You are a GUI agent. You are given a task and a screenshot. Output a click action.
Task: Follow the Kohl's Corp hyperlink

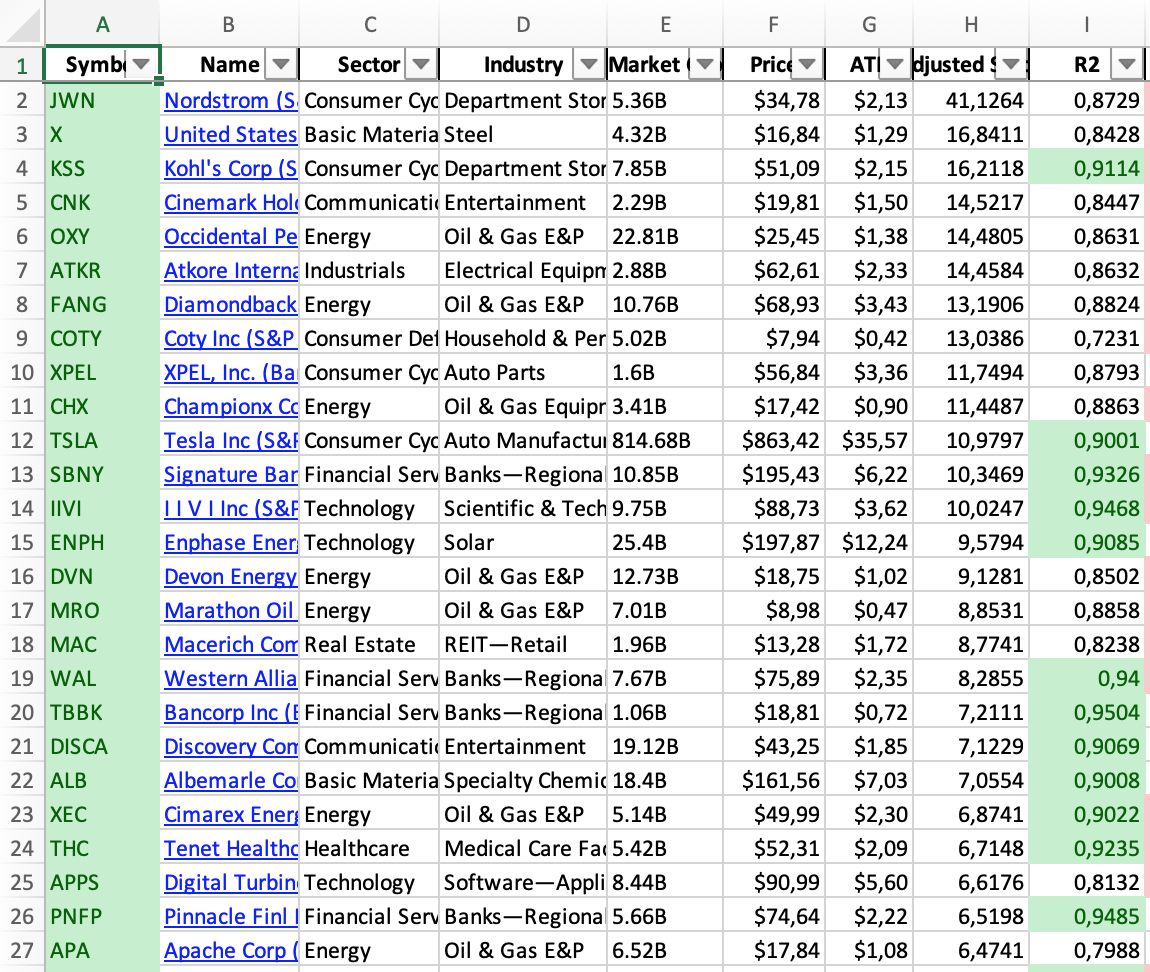[x=230, y=166]
